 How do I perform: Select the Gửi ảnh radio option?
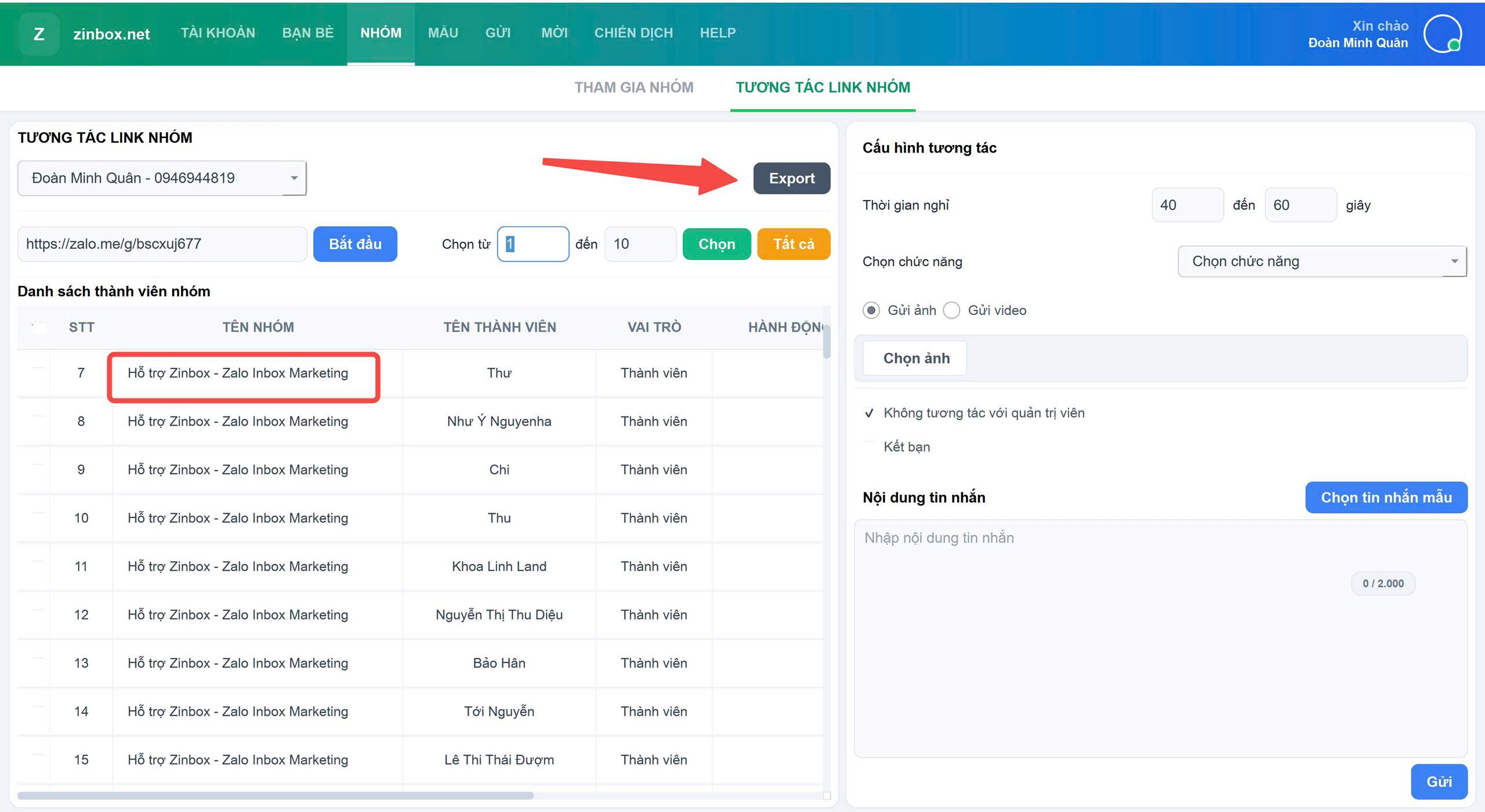click(x=871, y=310)
